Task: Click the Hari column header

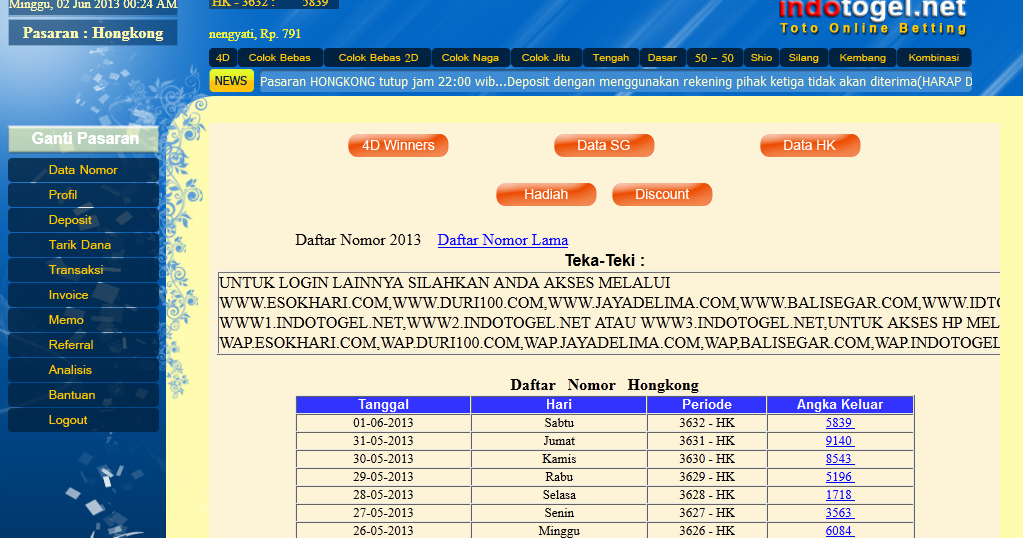Action: pyautogui.click(x=559, y=405)
